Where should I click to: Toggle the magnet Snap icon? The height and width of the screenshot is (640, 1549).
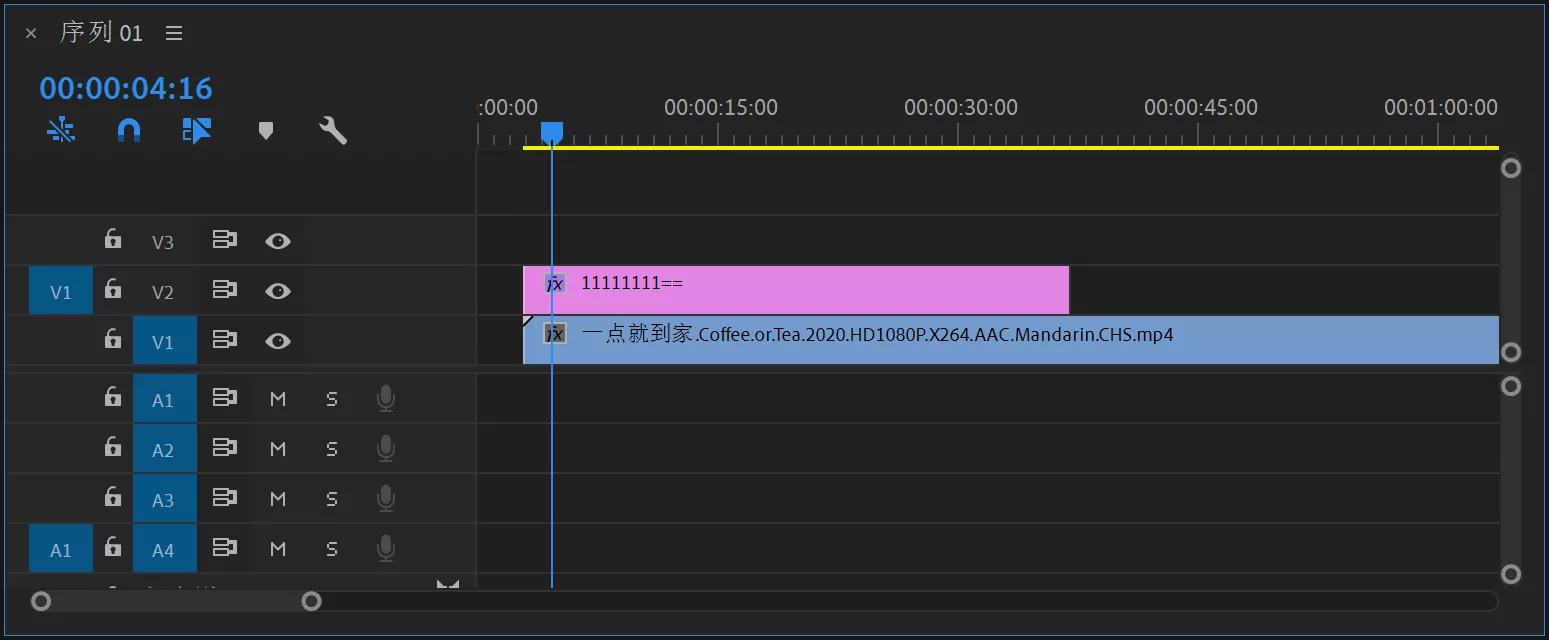[x=129, y=130]
